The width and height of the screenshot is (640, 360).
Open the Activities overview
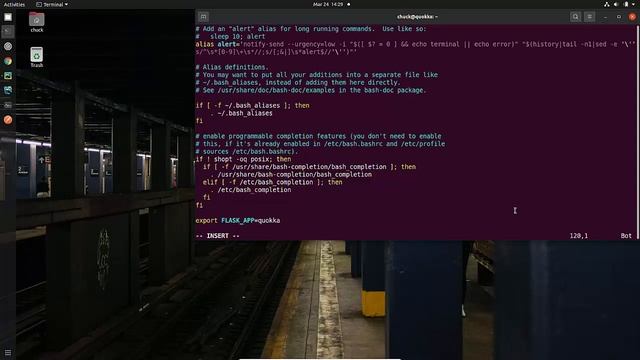point(14,4)
